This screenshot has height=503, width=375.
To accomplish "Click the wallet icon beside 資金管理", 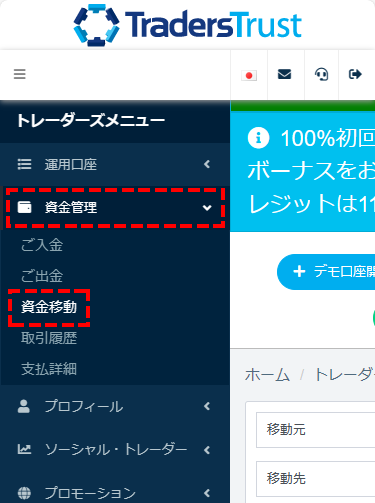I will pyautogui.click(x=24, y=207).
